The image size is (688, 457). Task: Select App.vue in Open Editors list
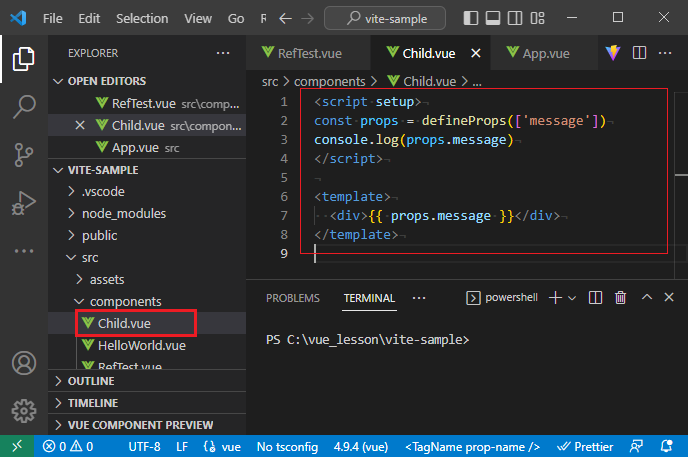click(x=147, y=147)
